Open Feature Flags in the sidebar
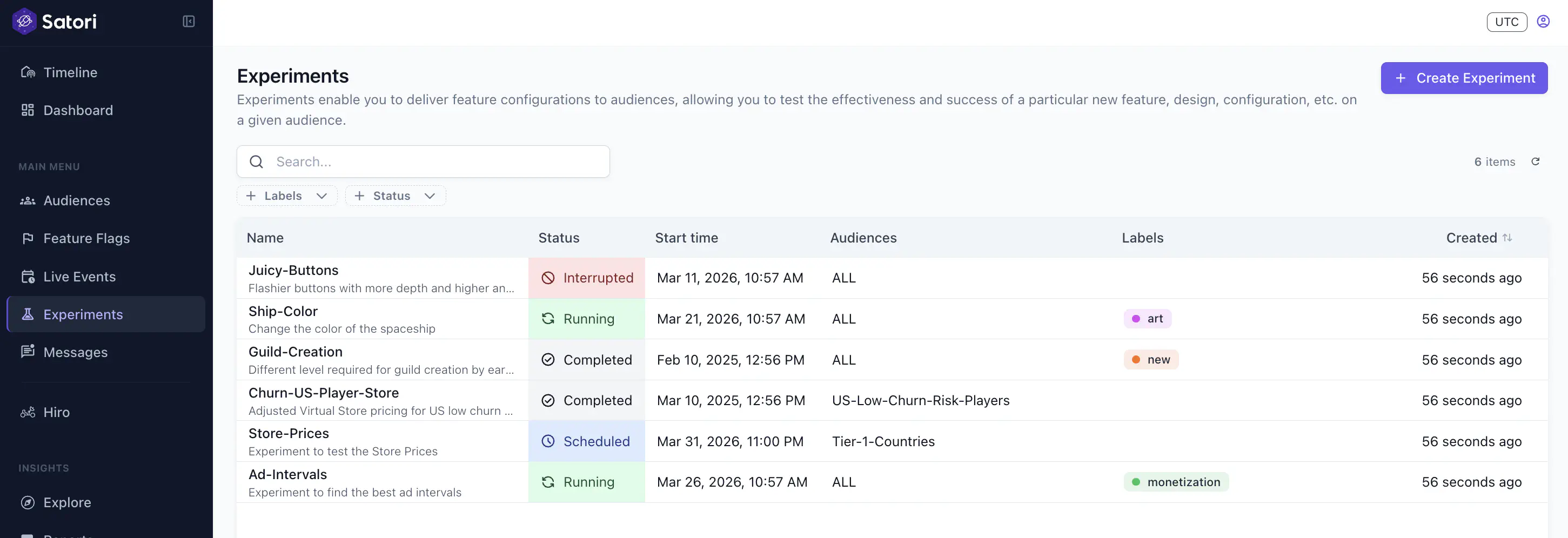Screen dimensions: 1568x538 (x=86, y=239)
